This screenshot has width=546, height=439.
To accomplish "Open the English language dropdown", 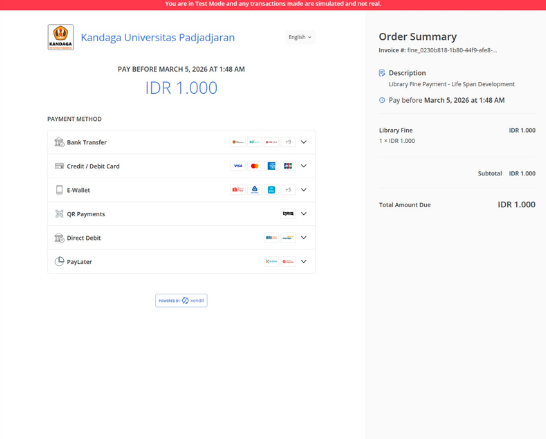I will pyautogui.click(x=300, y=37).
